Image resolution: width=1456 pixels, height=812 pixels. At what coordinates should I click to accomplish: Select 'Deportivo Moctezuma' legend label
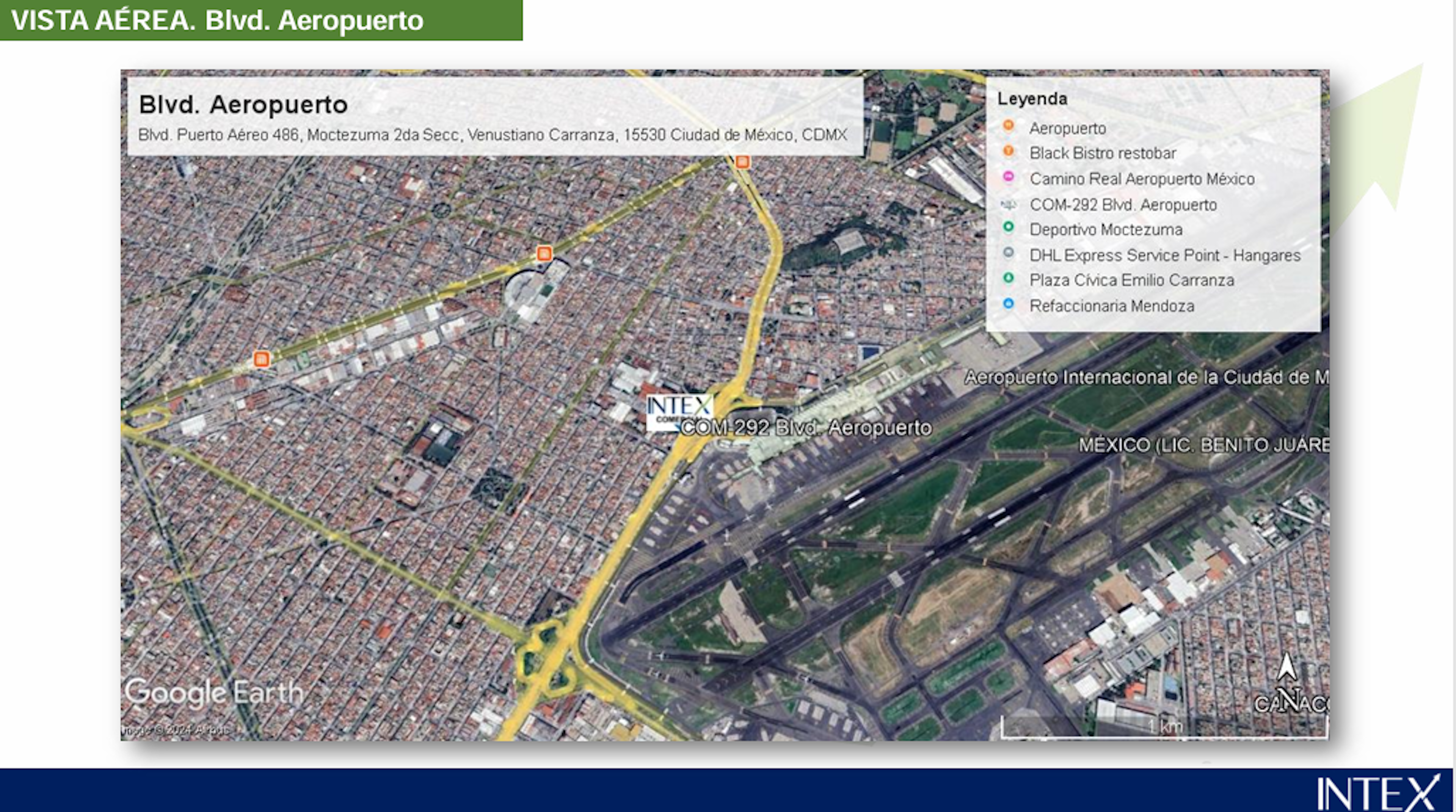pyautogui.click(x=1106, y=229)
